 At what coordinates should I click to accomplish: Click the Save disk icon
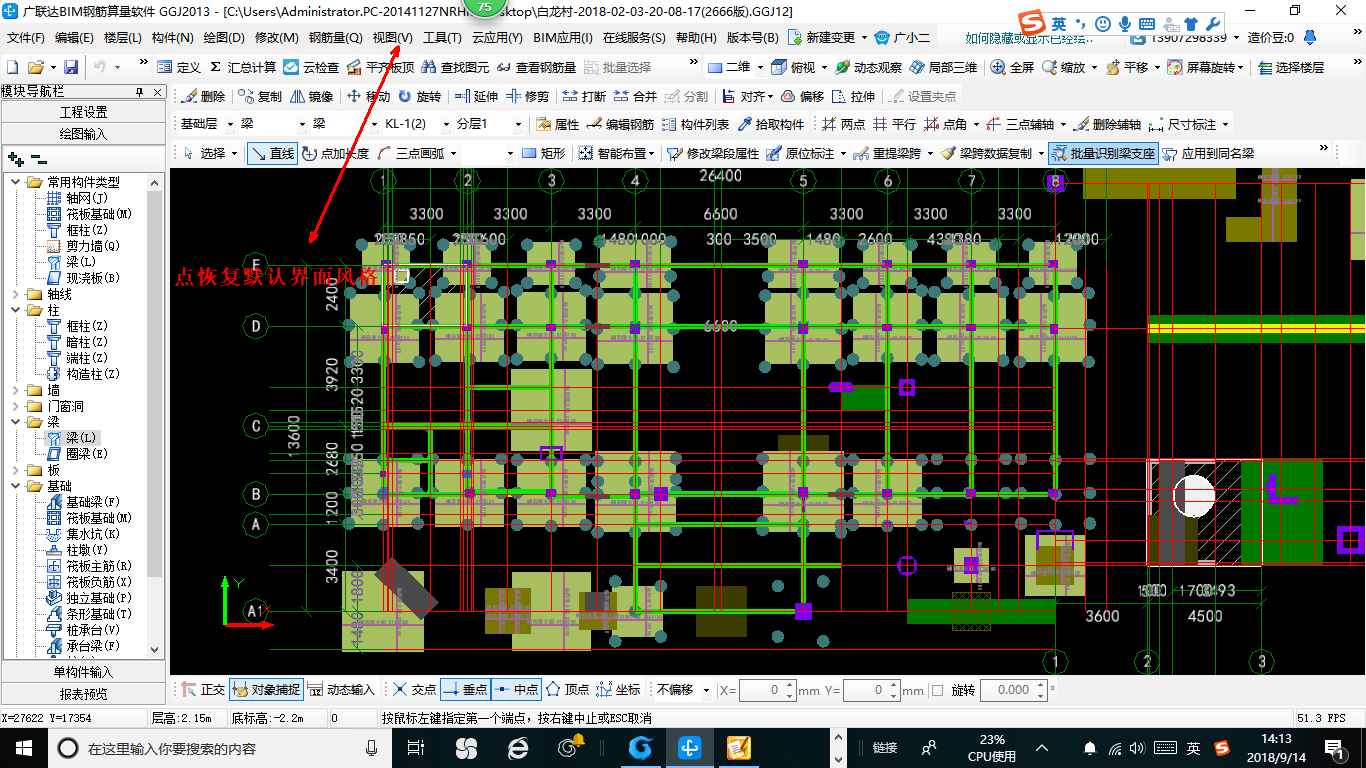coord(71,67)
